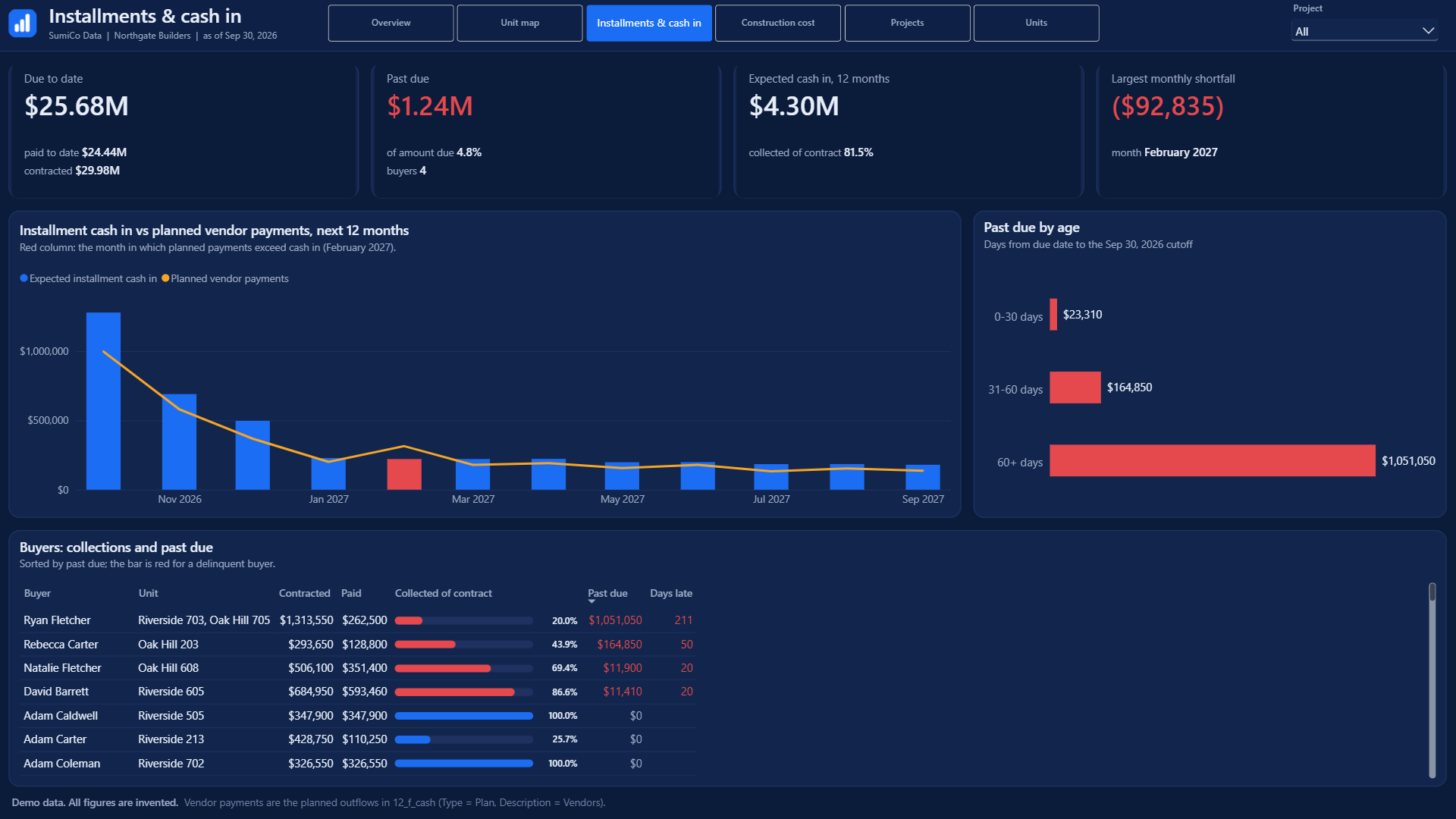Click the Expected installment cash in legend dot
The height and width of the screenshot is (819, 1456).
click(x=24, y=278)
